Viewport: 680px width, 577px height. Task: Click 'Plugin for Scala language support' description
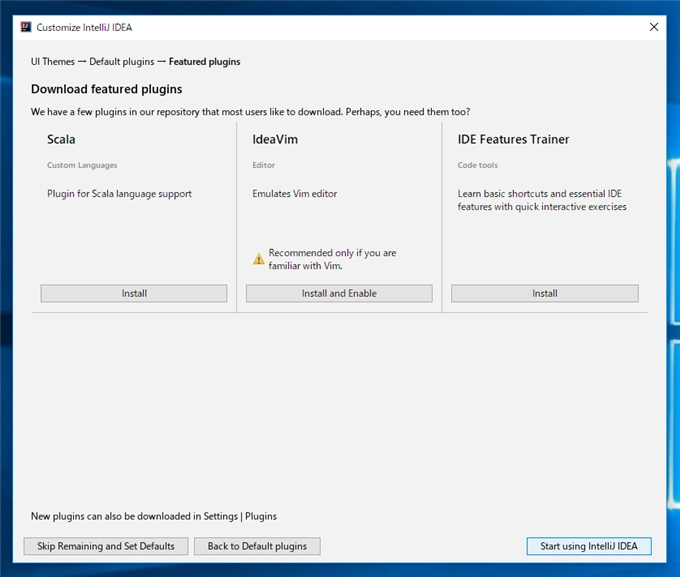119,194
